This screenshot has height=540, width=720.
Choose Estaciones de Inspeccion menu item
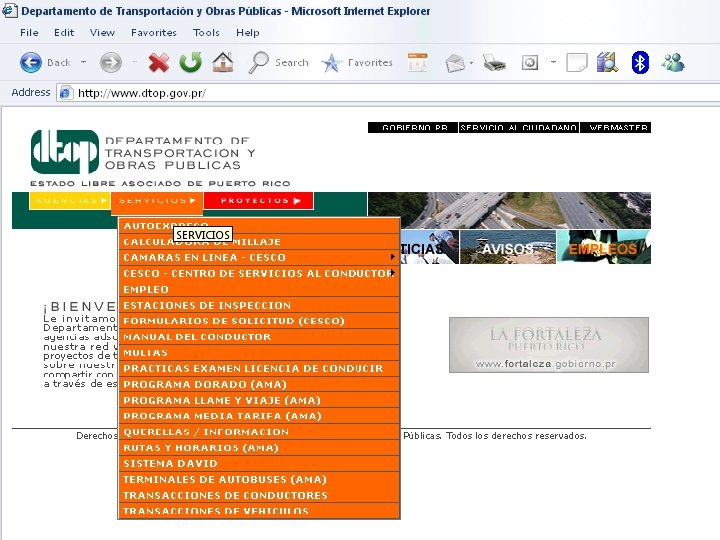[259, 305]
